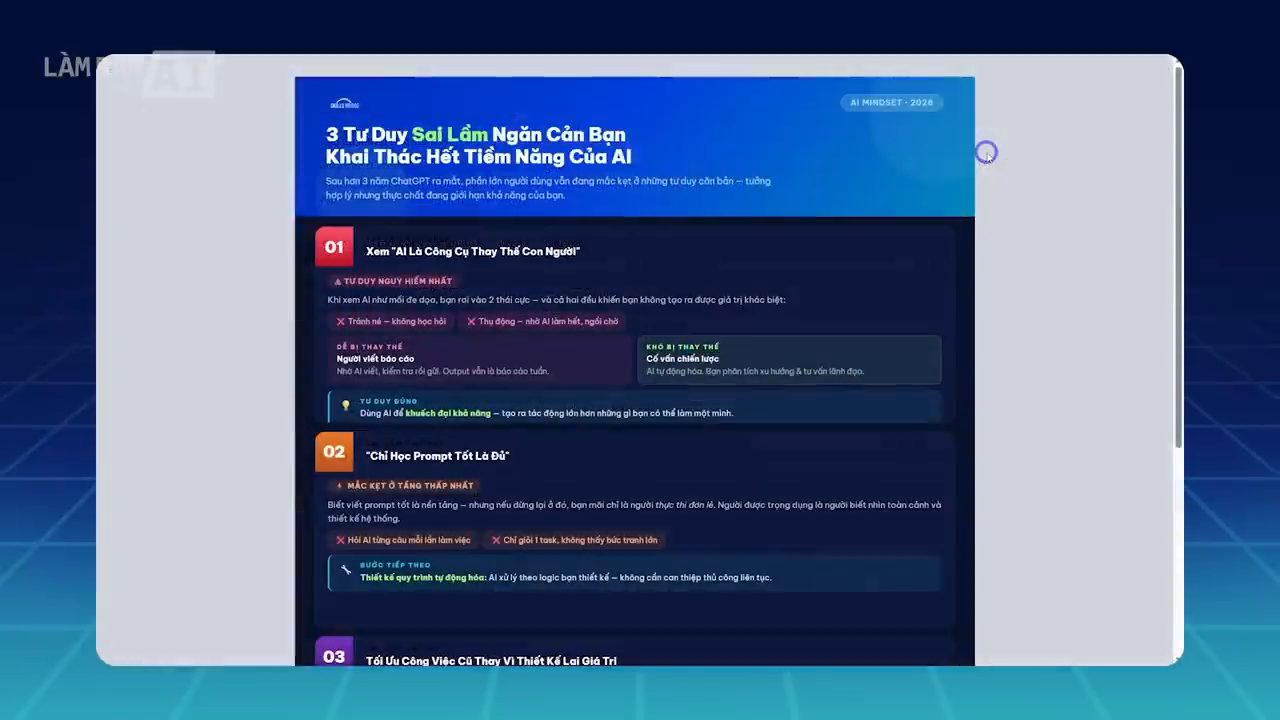
Task: Click the X icon in "Thụ động – nhờ AI làm hết"
Action: (471, 321)
